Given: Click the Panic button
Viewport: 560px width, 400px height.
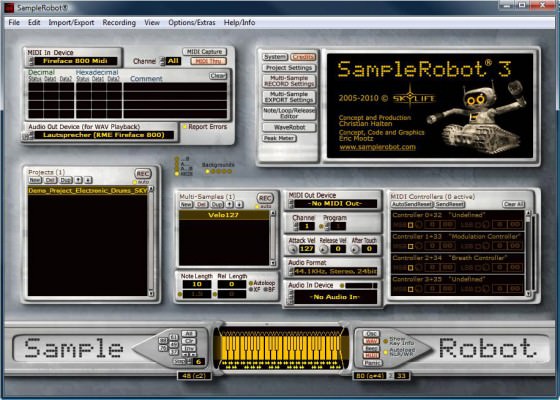Looking at the screenshot, I should [372, 363].
